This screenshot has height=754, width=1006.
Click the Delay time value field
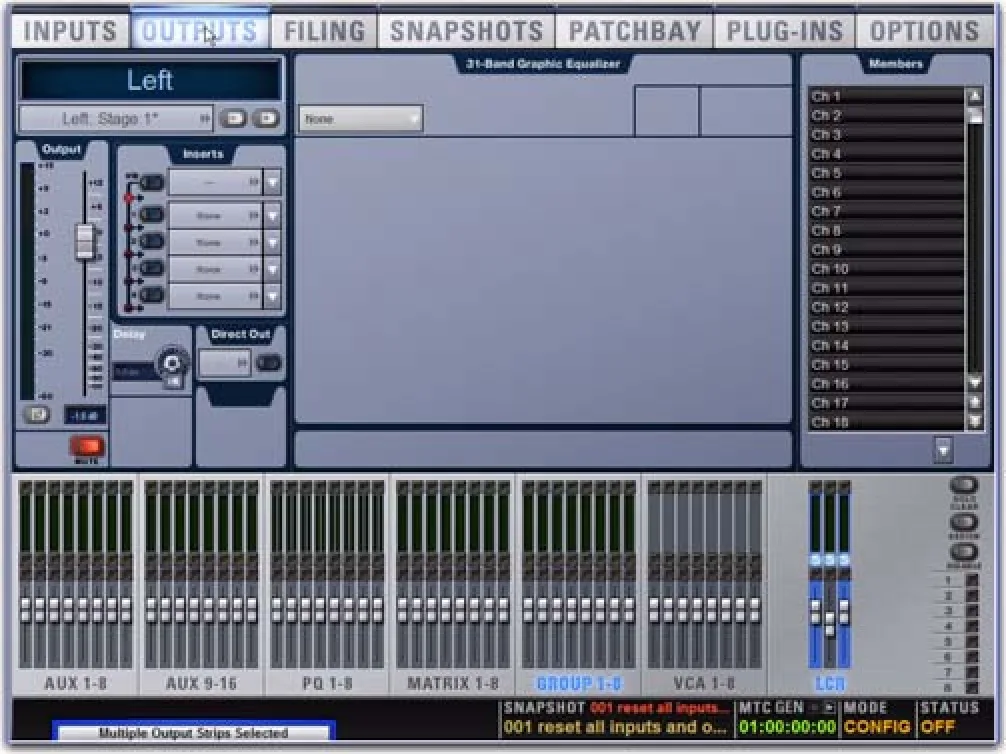pos(133,372)
